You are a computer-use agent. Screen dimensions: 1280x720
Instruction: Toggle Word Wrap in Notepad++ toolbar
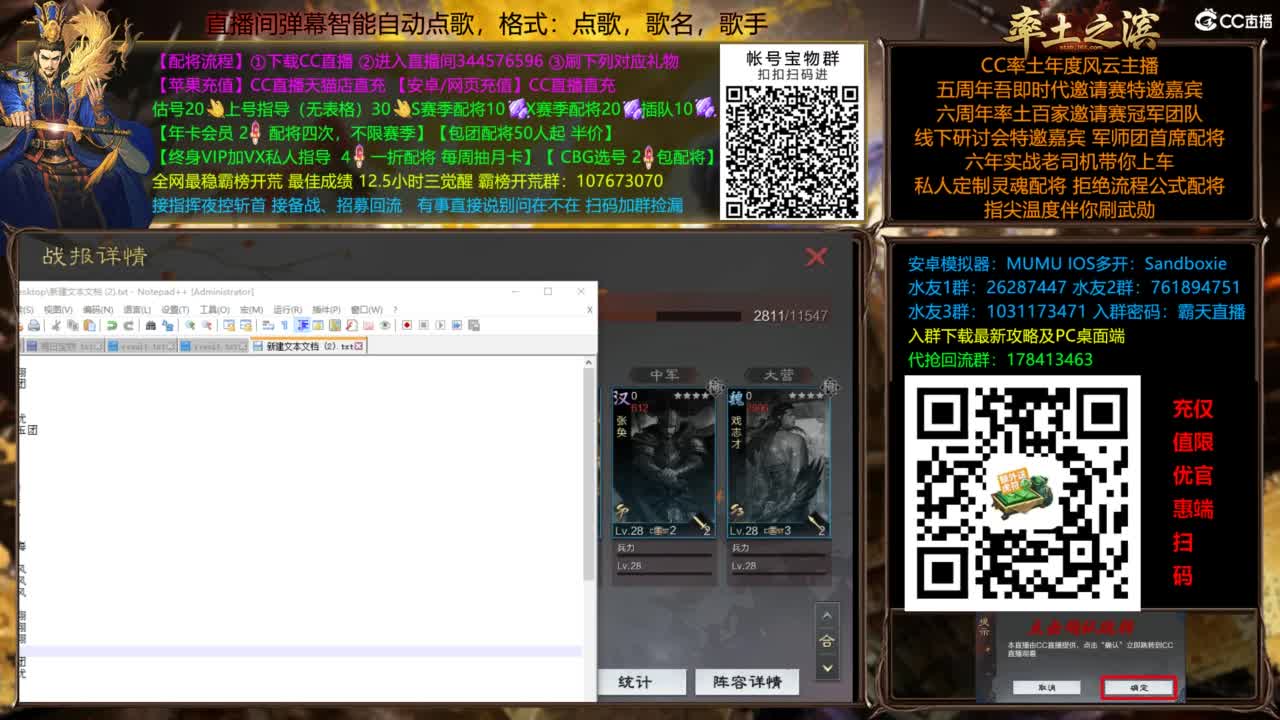pos(268,325)
